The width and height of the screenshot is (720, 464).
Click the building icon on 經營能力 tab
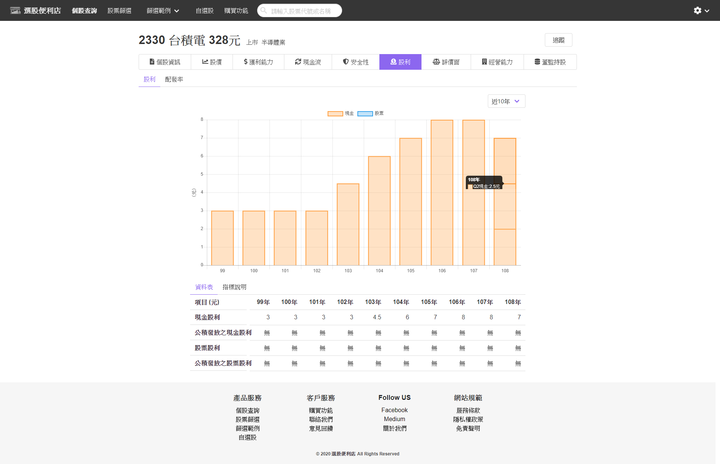click(484, 62)
